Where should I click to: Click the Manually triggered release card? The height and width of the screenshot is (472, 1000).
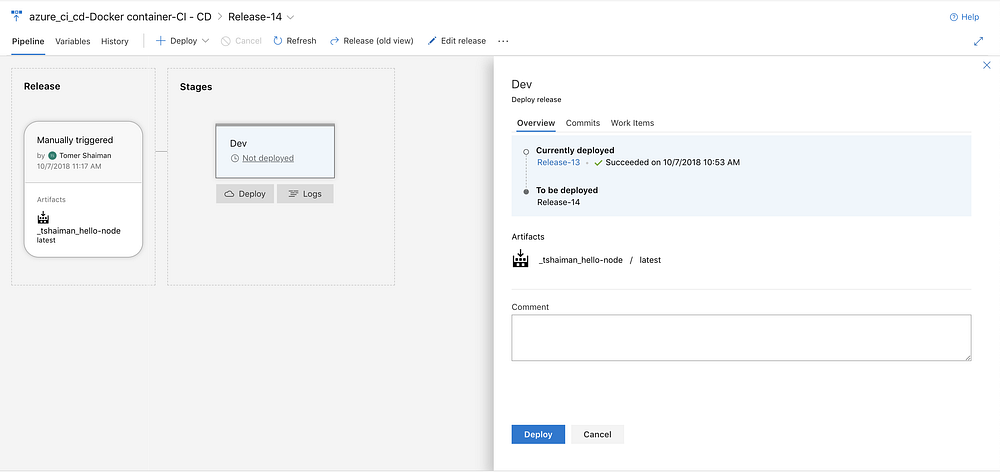(x=83, y=152)
